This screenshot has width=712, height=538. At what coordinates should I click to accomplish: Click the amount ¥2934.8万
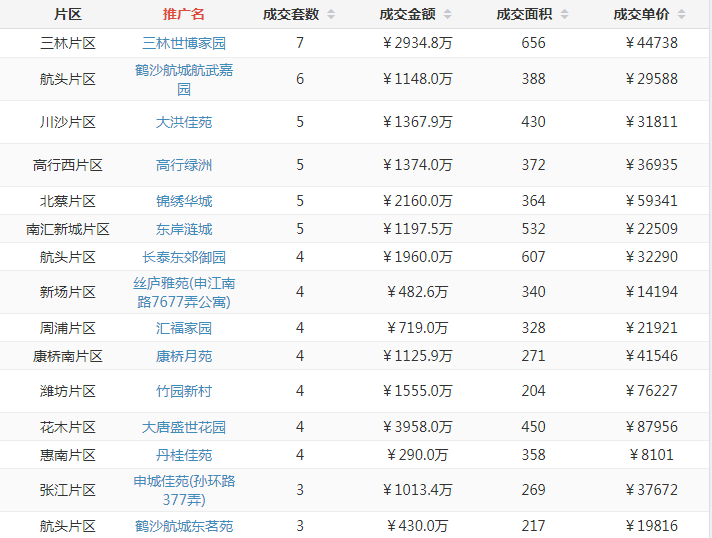417,43
